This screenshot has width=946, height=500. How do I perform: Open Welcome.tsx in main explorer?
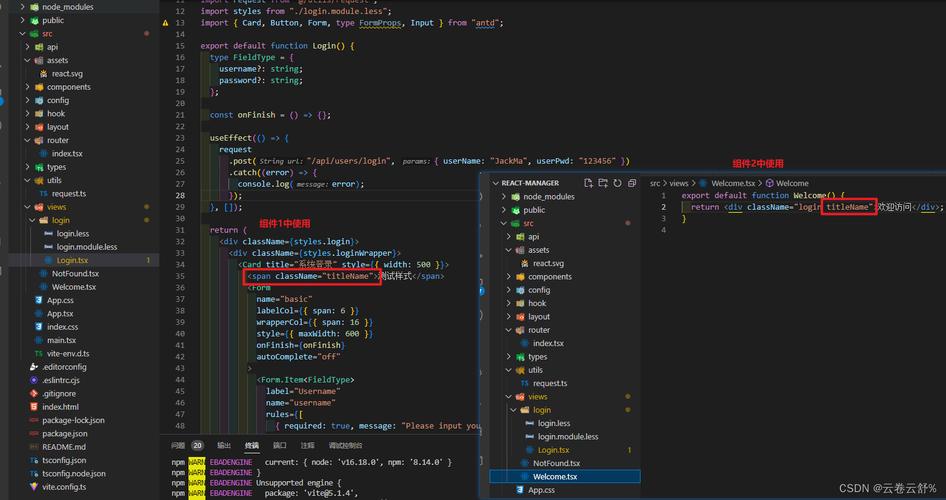(x=74, y=286)
